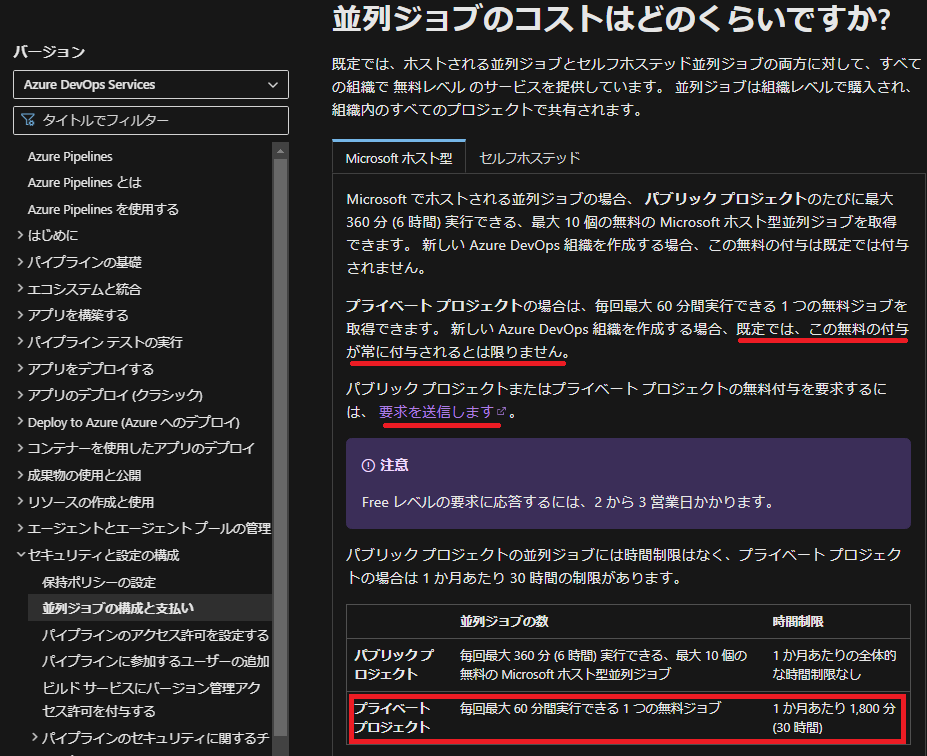The image size is (927, 756).
Task: Click the バージョン label above the dropdown
Action: [49, 52]
